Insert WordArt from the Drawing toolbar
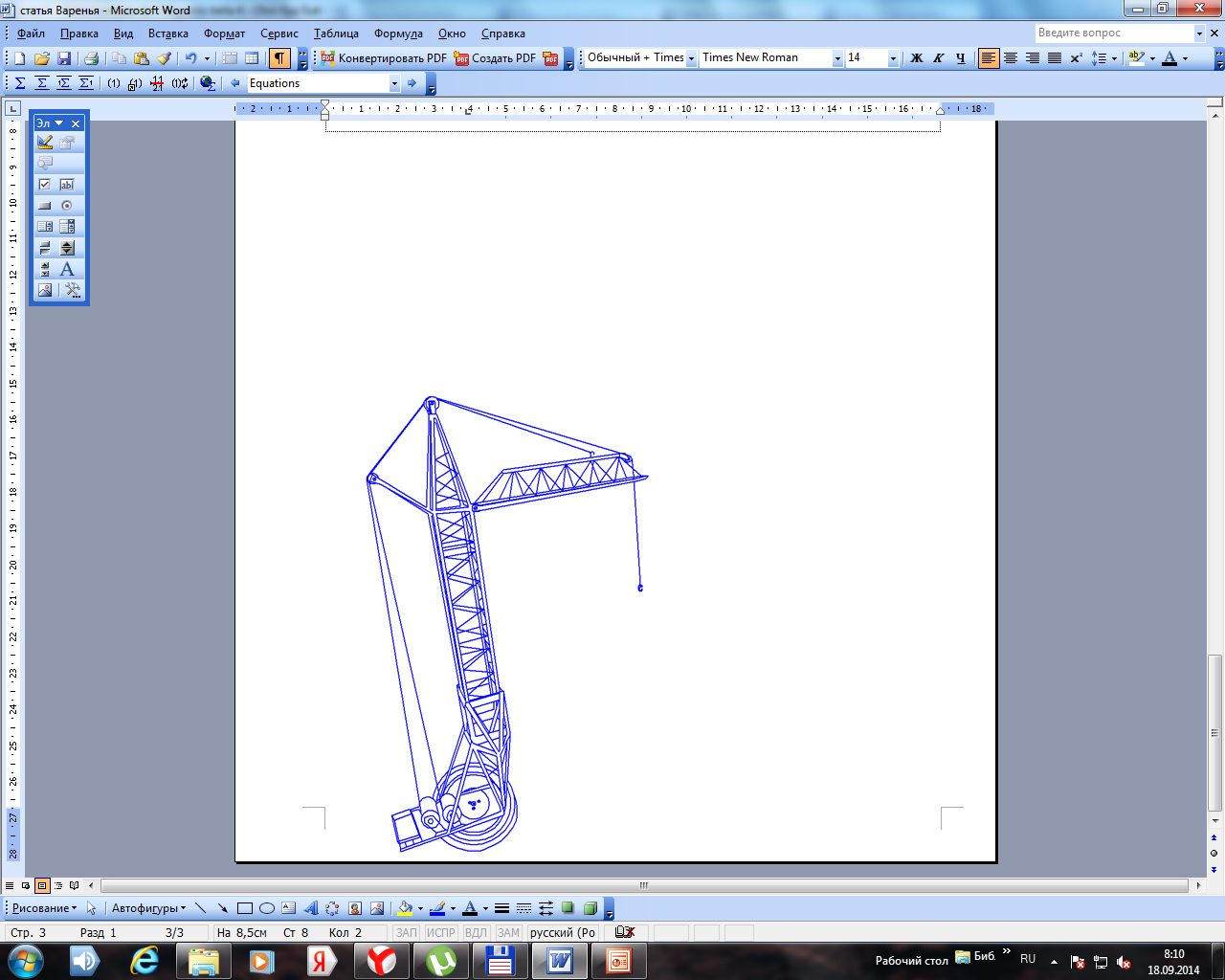 tap(310, 908)
